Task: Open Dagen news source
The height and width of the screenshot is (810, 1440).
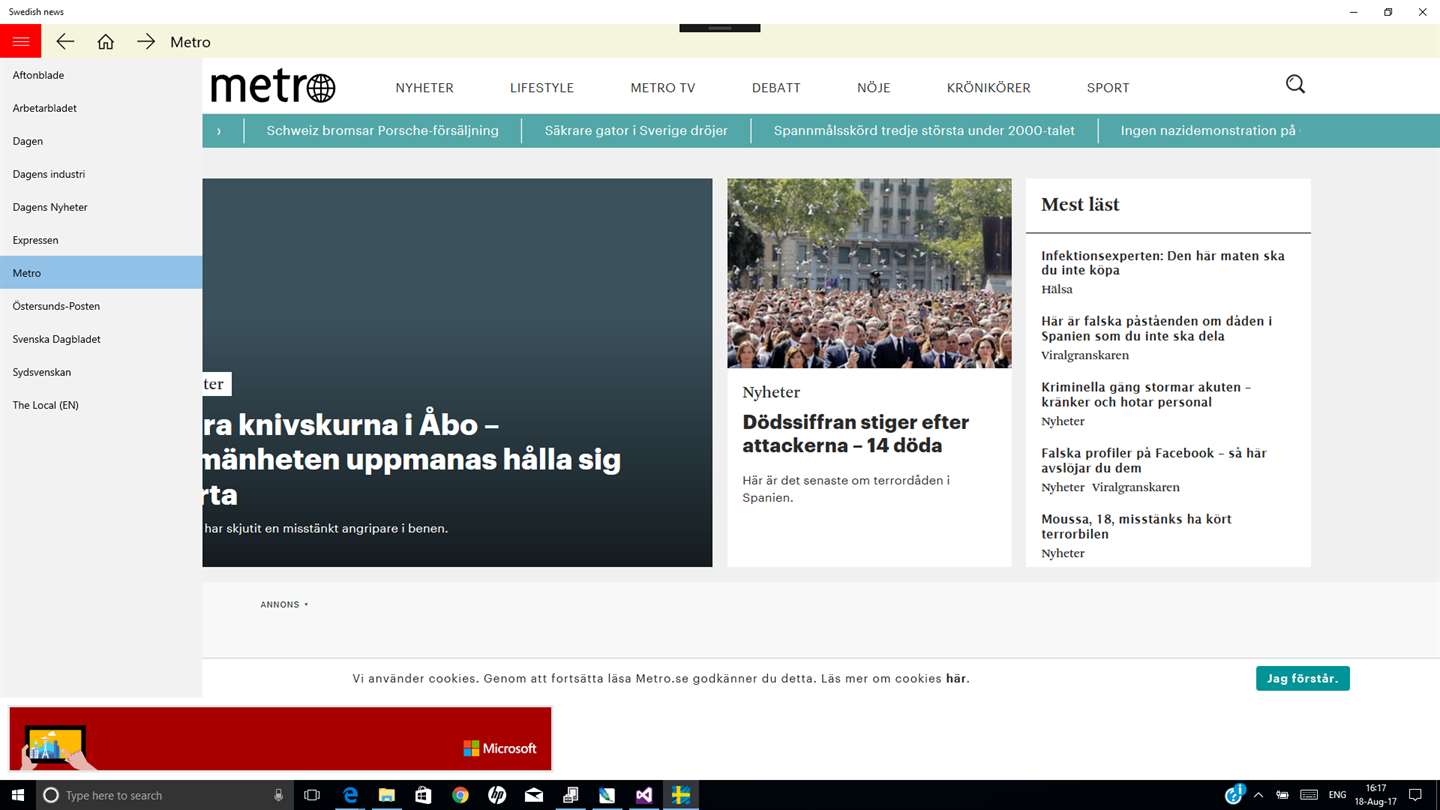Action: point(101,141)
